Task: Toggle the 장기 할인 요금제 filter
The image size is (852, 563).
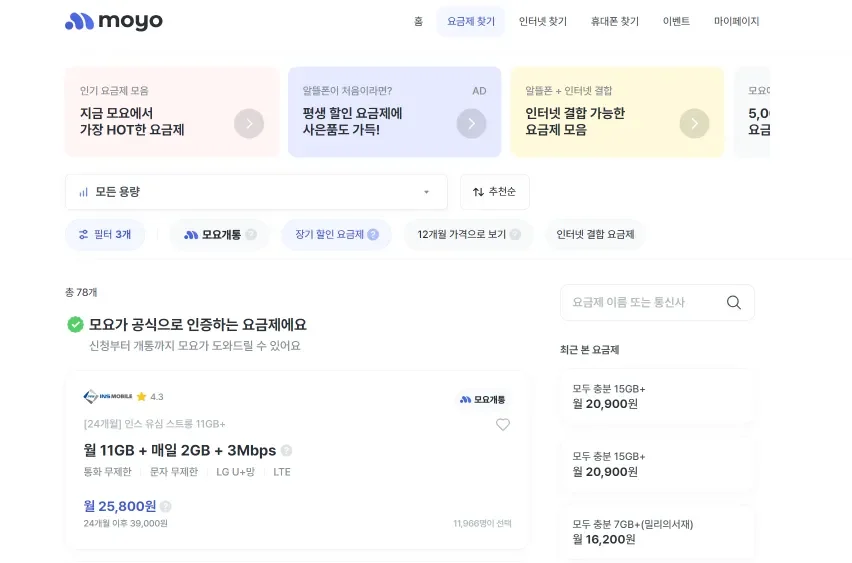Action: tap(336, 235)
